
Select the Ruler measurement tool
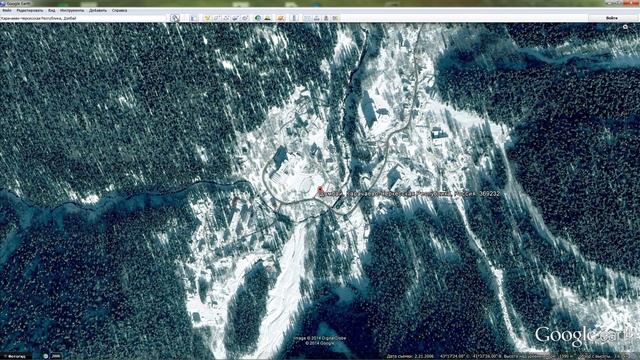coord(295,18)
